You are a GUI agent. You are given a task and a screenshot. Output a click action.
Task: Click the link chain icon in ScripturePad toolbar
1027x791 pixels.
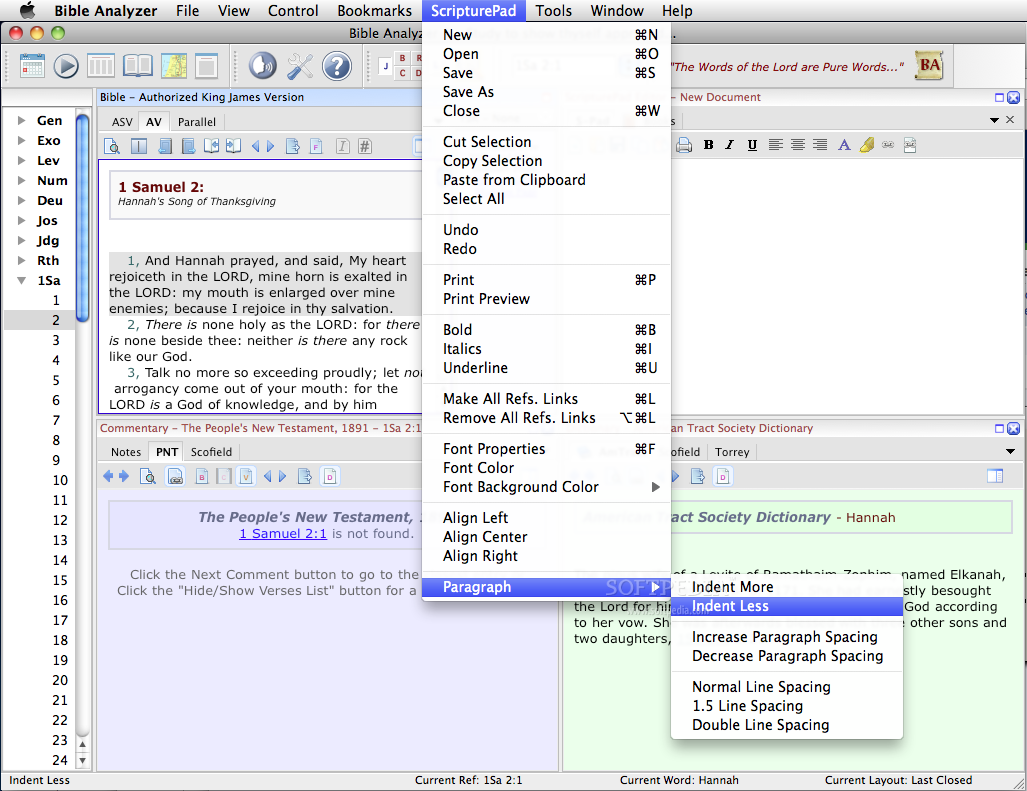pyautogui.click(x=887, y=145)
